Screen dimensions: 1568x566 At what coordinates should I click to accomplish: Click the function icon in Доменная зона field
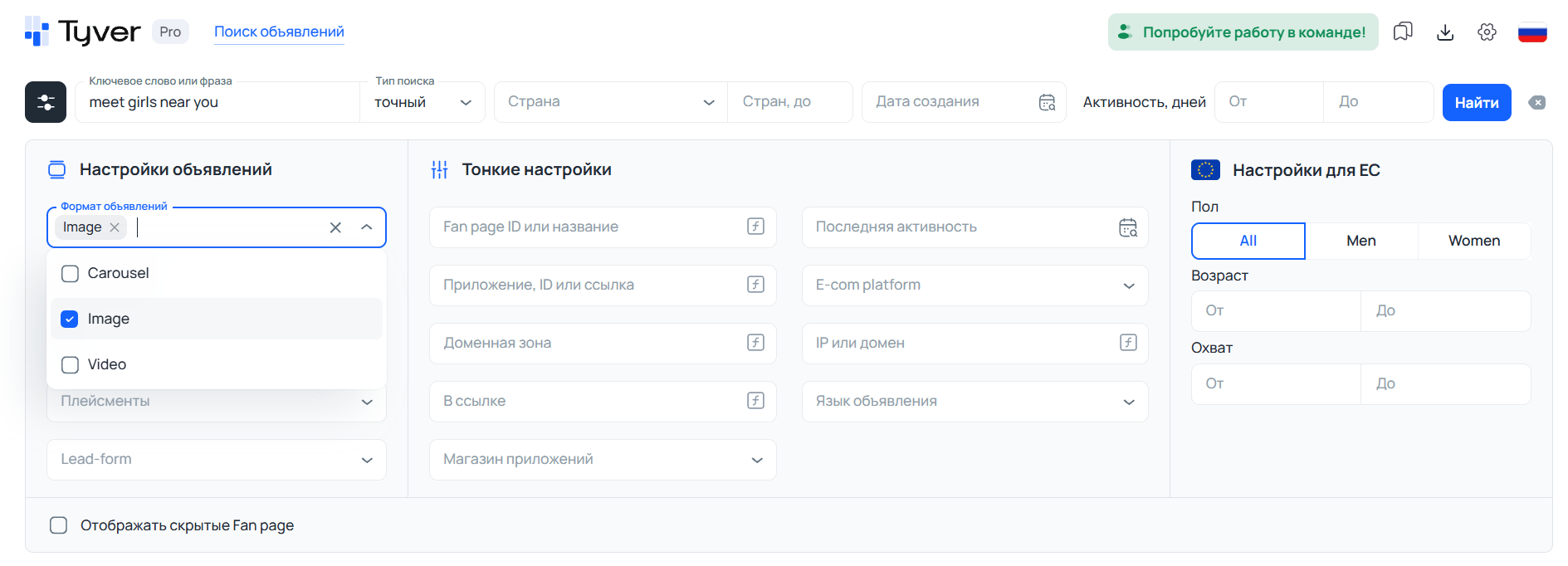(755, 343)
